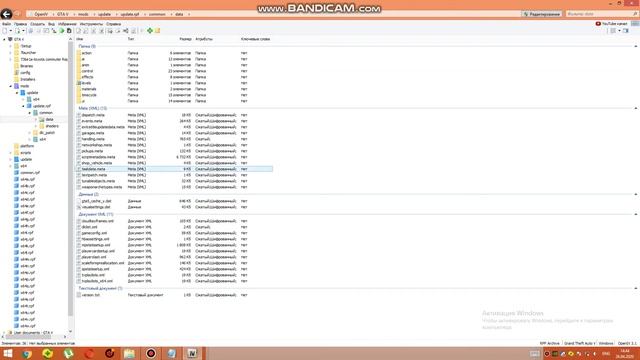Click the green round toolbar icon
This screenshot has height=360, width=640.
click(61, 31)
